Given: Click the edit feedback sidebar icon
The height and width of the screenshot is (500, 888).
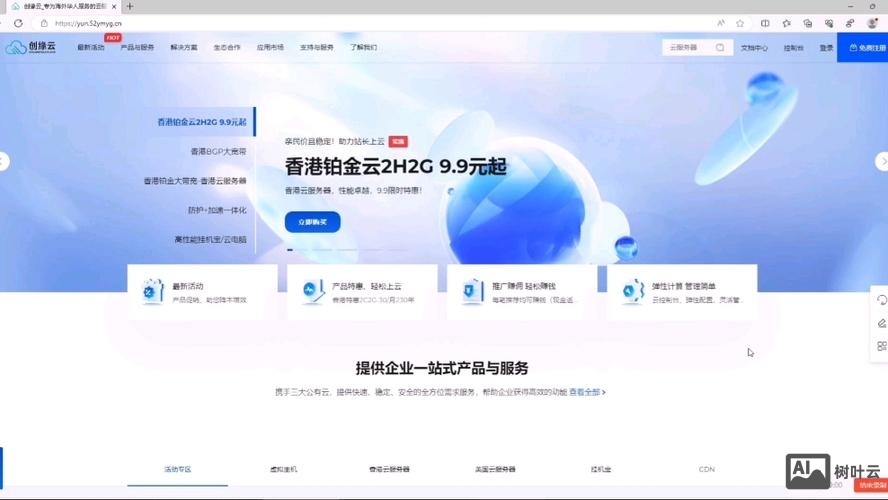Looking at the screenshot, I should [881, 323].
